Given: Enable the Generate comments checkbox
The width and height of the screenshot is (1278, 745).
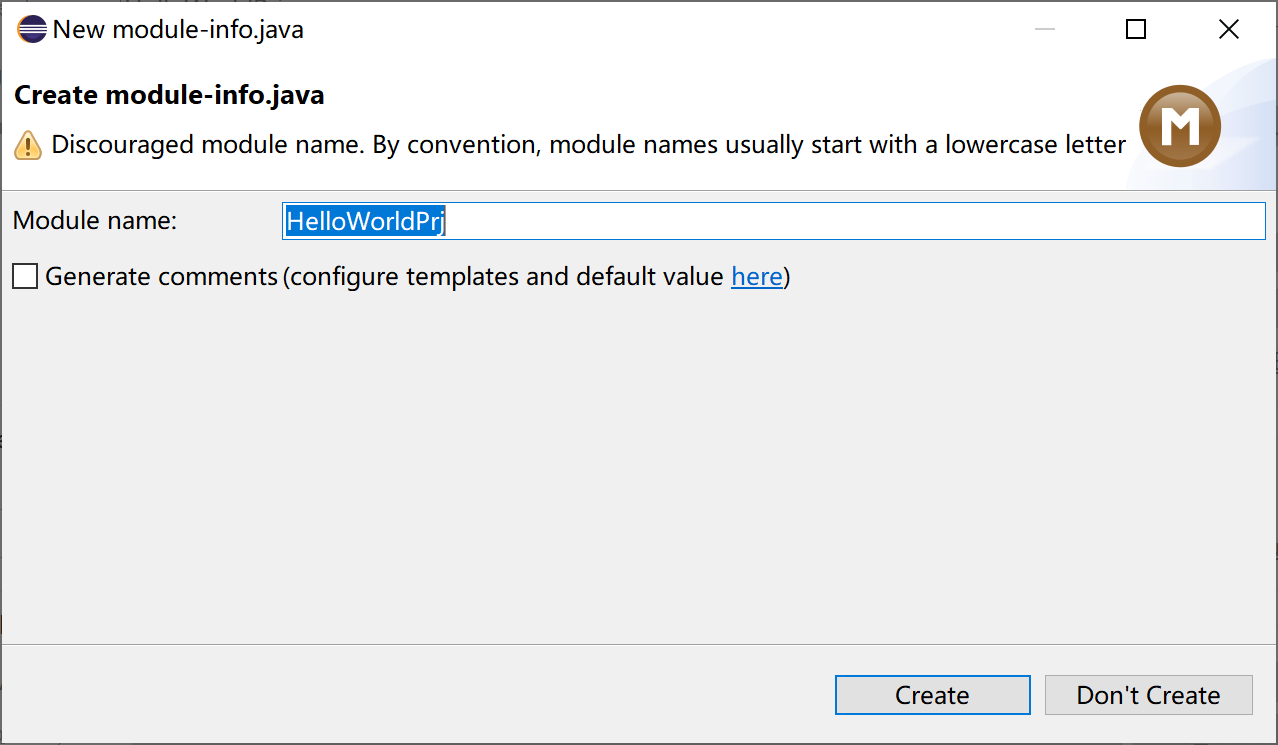Looking at the screenshot, I should 25,276.
